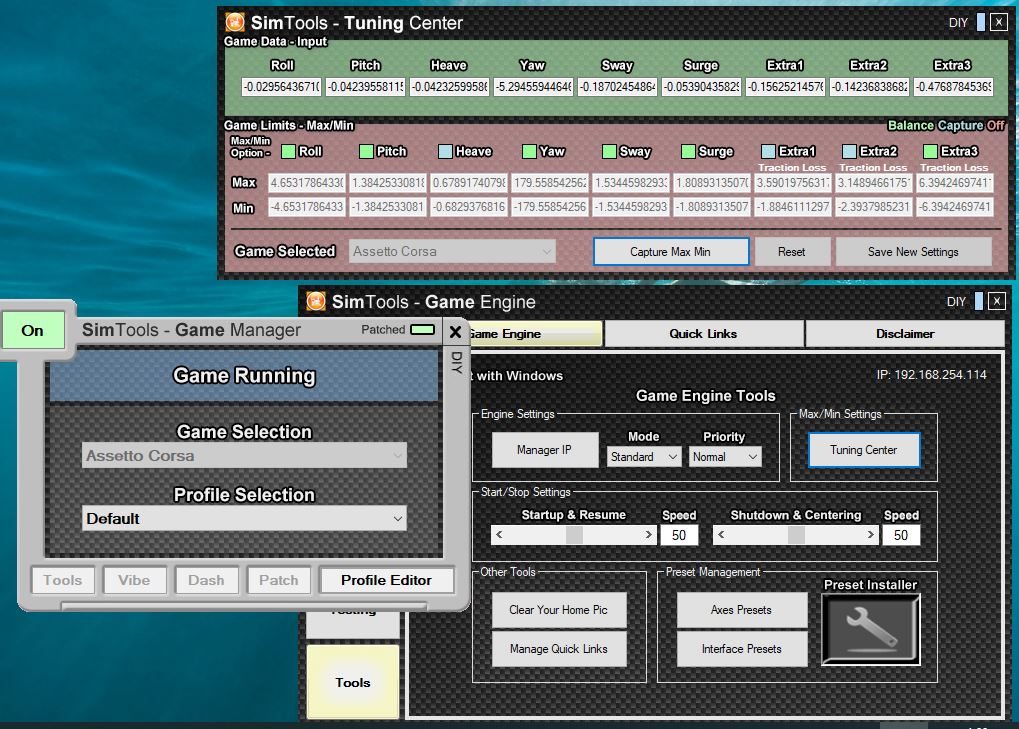Open the Disclaimer tab
1019x729 pixels.
905,333
